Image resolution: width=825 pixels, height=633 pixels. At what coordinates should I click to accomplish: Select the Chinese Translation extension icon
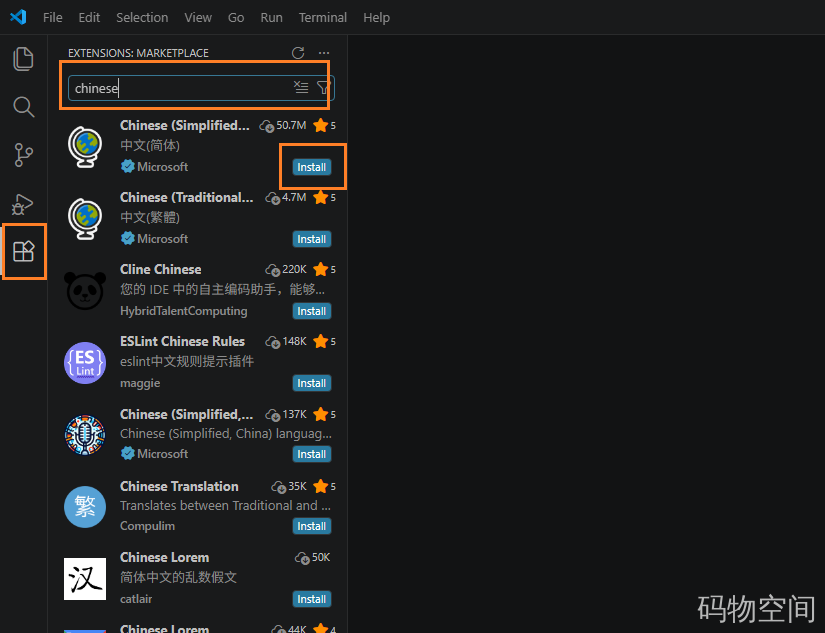85,507
